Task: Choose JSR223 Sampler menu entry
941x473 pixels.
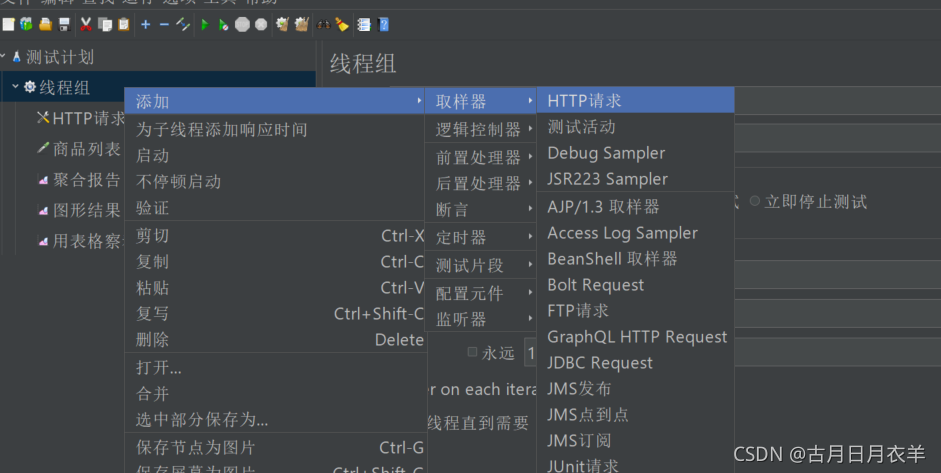Action: pyautogui.click(x=636, y=179)
